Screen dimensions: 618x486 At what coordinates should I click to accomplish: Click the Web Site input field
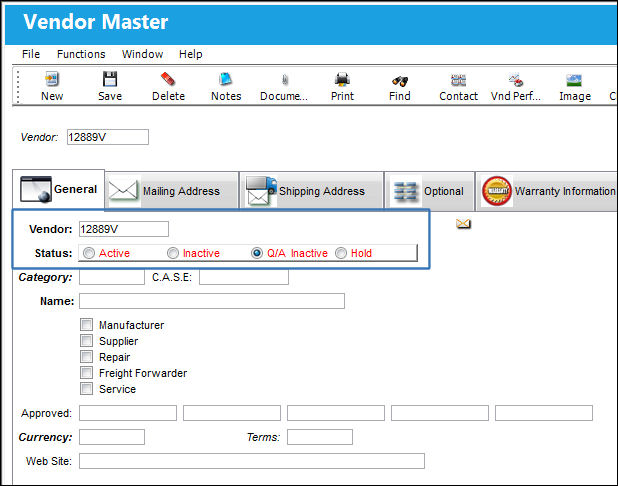[252, 461]
